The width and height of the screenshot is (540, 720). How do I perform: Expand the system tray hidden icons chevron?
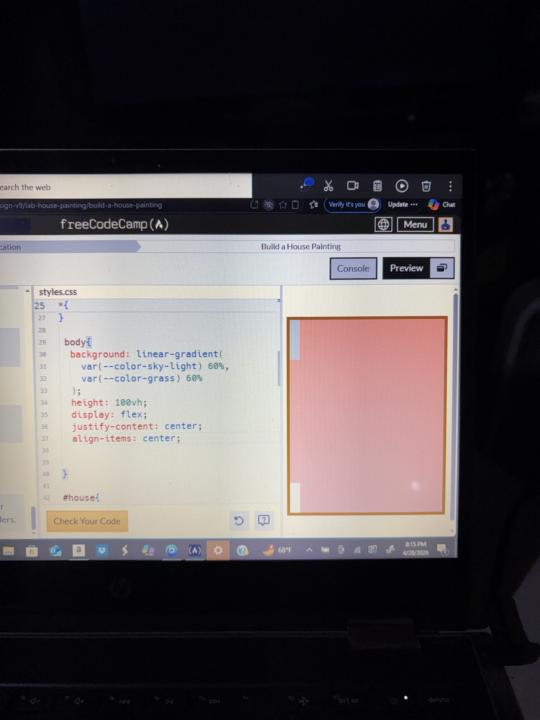tap(309, 549)
